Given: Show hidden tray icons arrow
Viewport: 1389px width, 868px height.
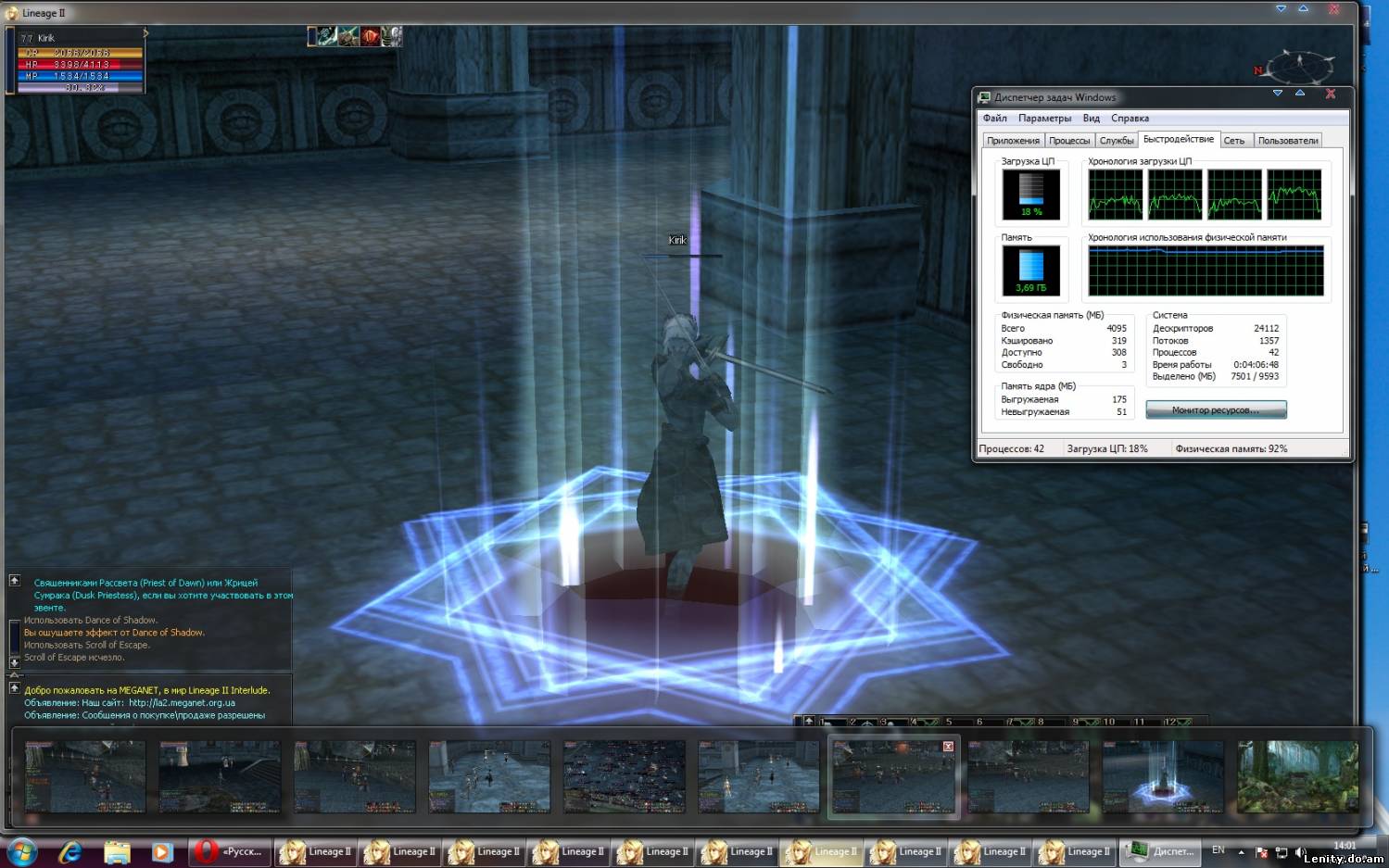Looking at the screenshot, I should [x=1241, y=851].
